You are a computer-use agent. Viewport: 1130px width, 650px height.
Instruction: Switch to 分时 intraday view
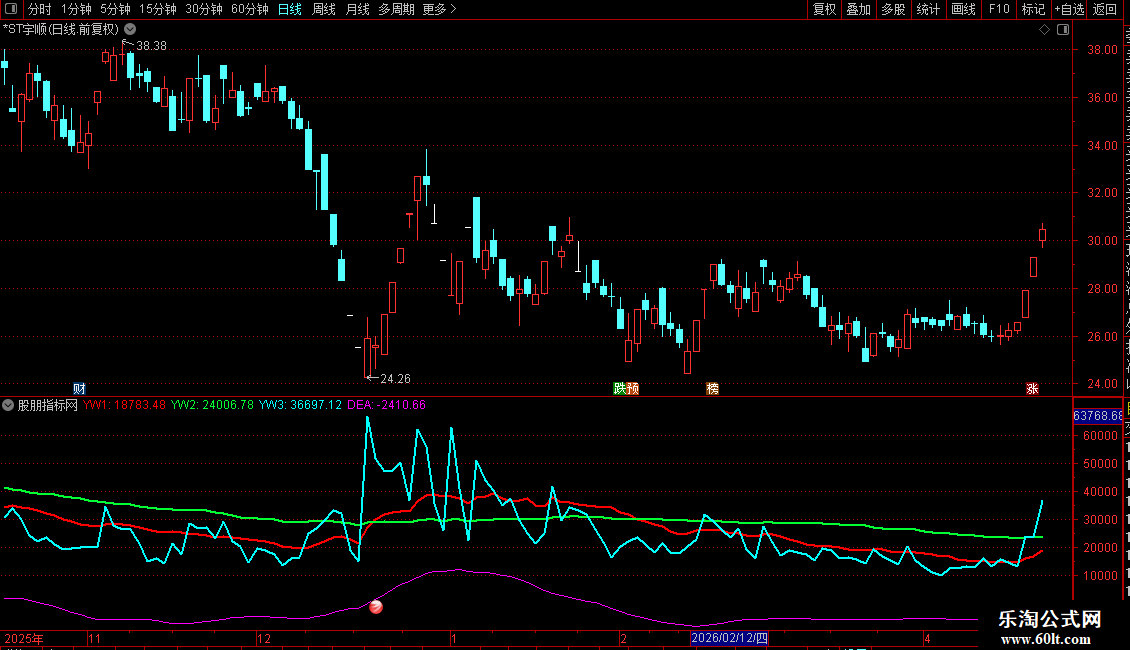pyautogui.click(x=40, y=9)
